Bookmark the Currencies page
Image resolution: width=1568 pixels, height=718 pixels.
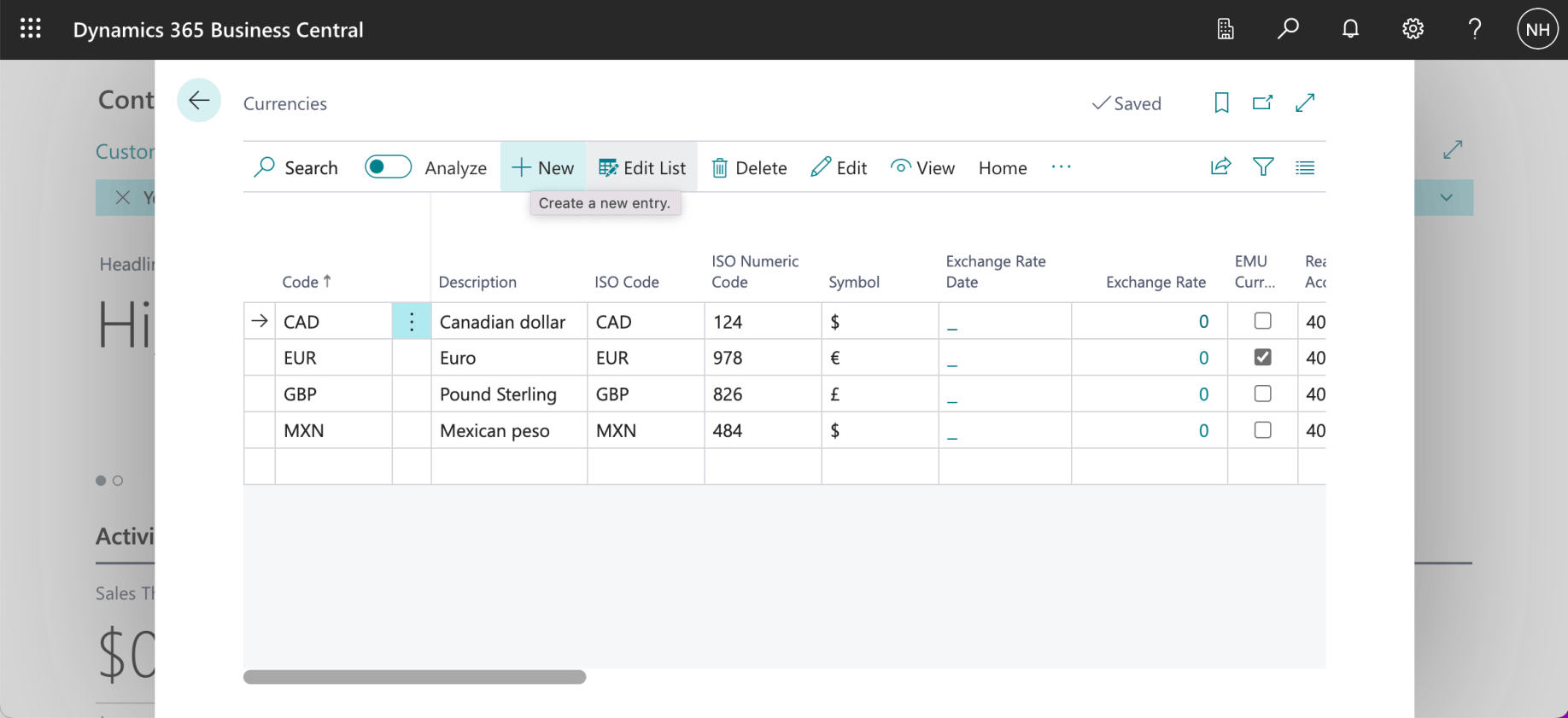coord(1221,103)
